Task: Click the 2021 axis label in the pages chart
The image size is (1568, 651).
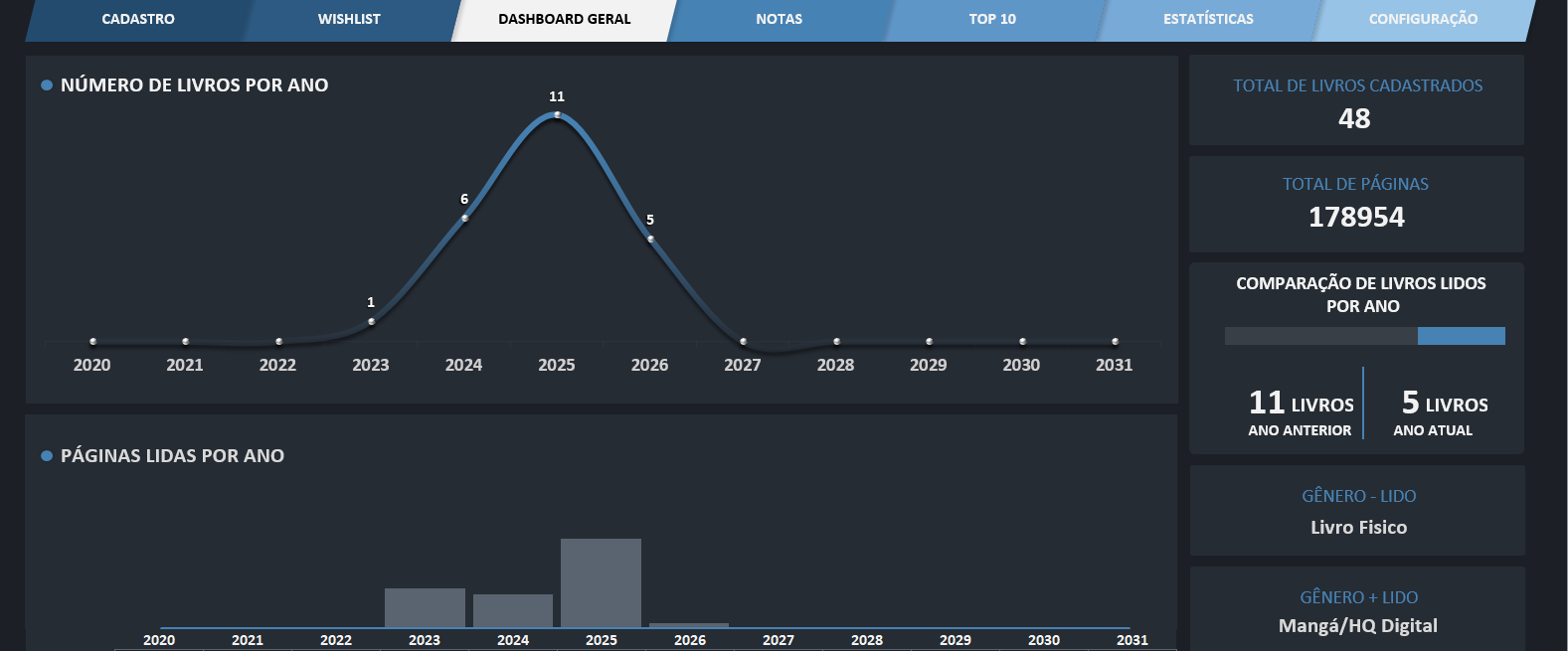Action: pos(248,640)
